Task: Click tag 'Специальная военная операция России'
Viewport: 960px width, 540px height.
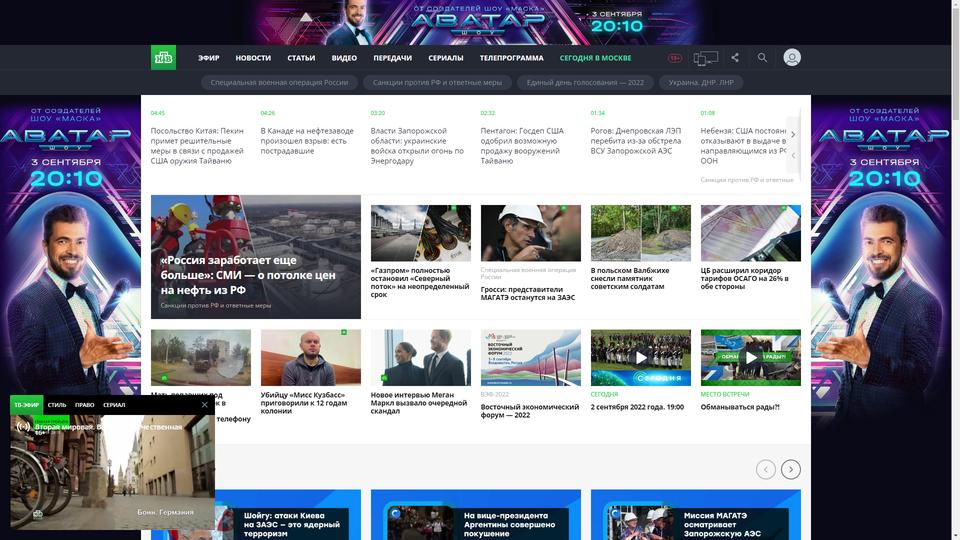Action: click(x=279, y=83)
